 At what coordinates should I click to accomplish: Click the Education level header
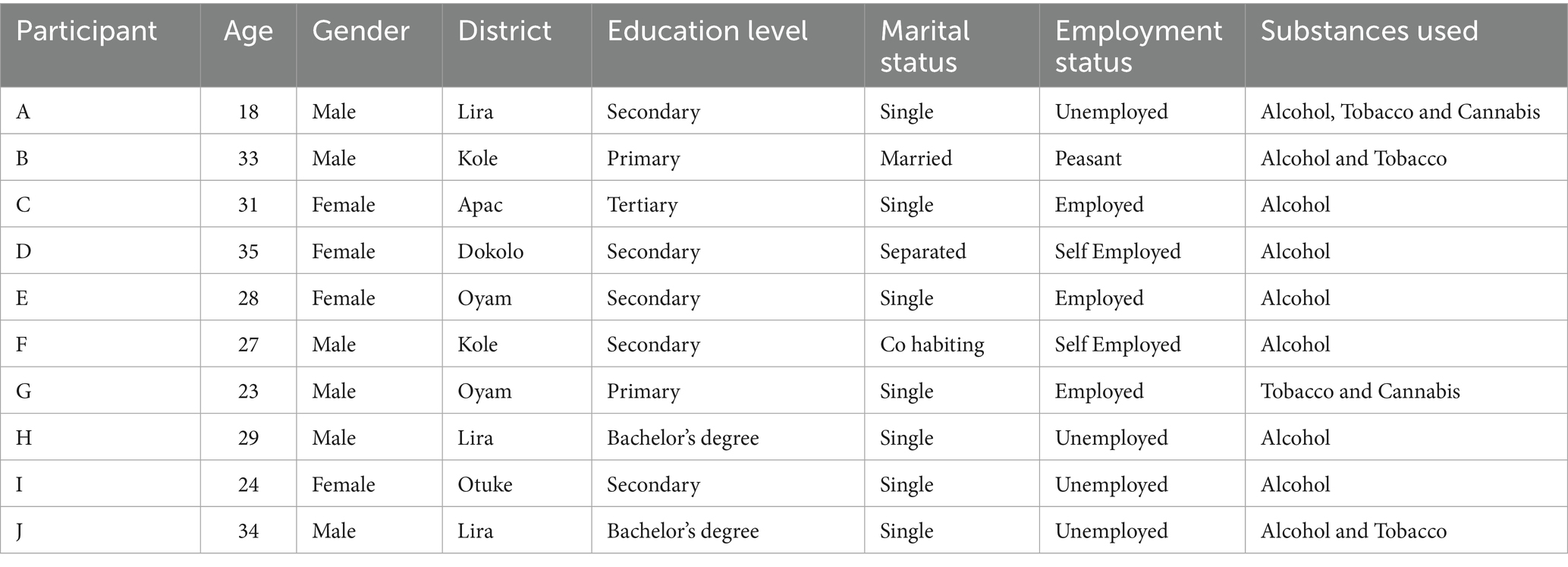707,31
